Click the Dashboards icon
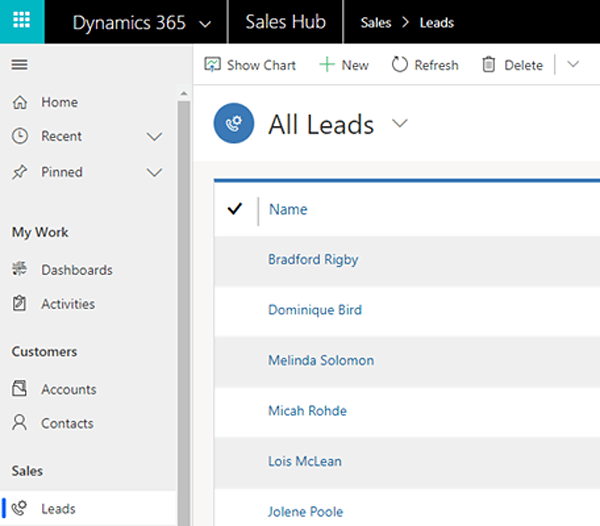Screen dimensions: 600x526 coord(20,269)
